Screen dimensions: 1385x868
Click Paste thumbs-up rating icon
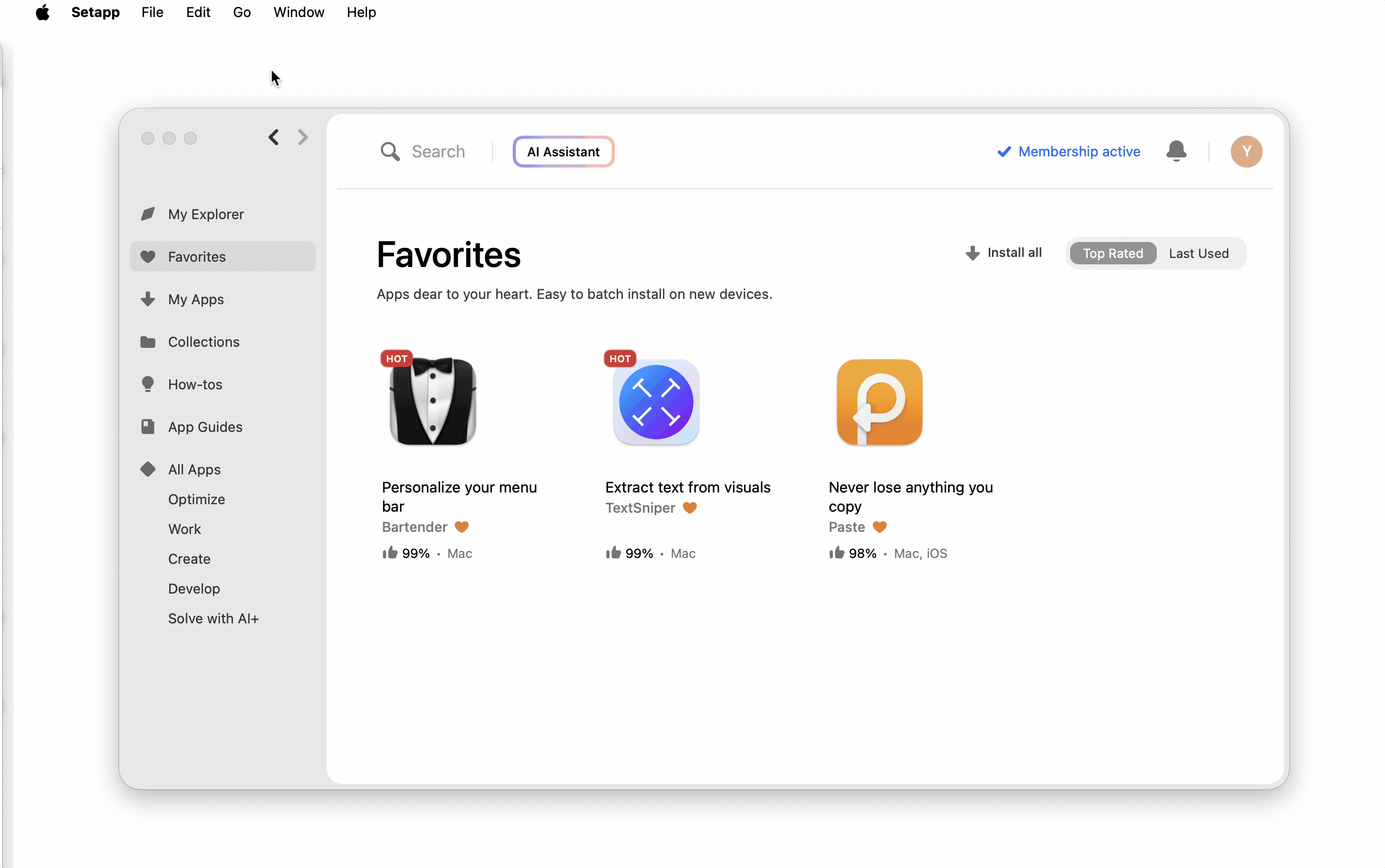836,552
